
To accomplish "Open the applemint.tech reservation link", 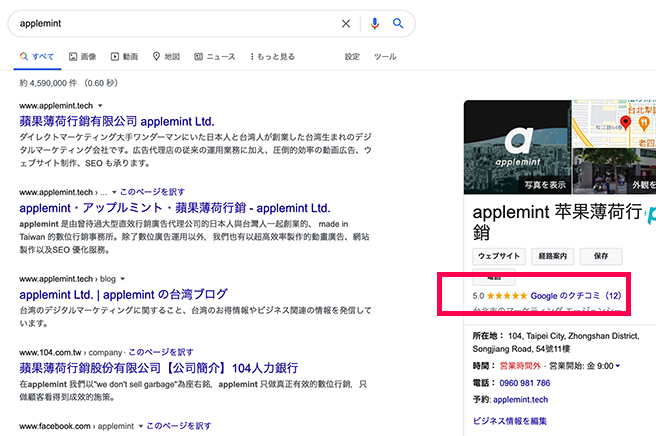I will (520, 400).
